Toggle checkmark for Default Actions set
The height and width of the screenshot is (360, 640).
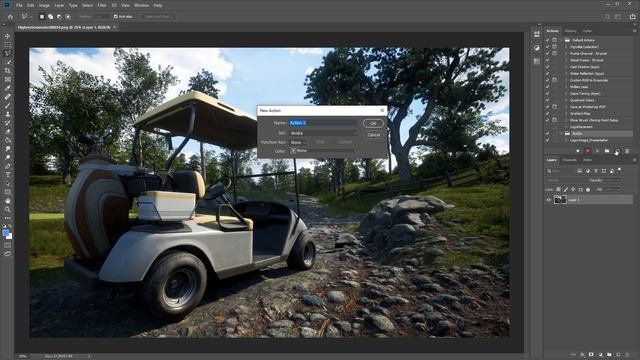(x=547, y=40)
